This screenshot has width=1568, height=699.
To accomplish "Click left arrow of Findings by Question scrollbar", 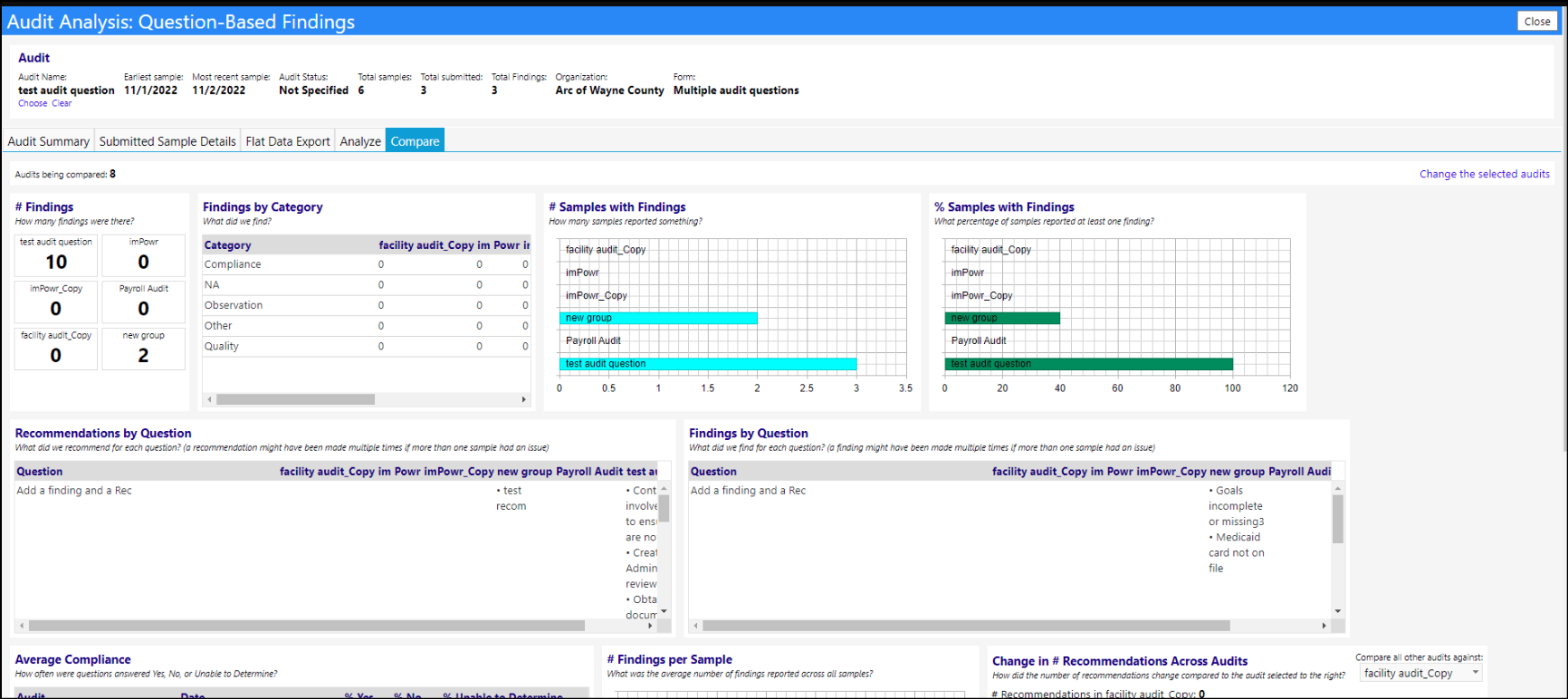I will coord(695,626).
